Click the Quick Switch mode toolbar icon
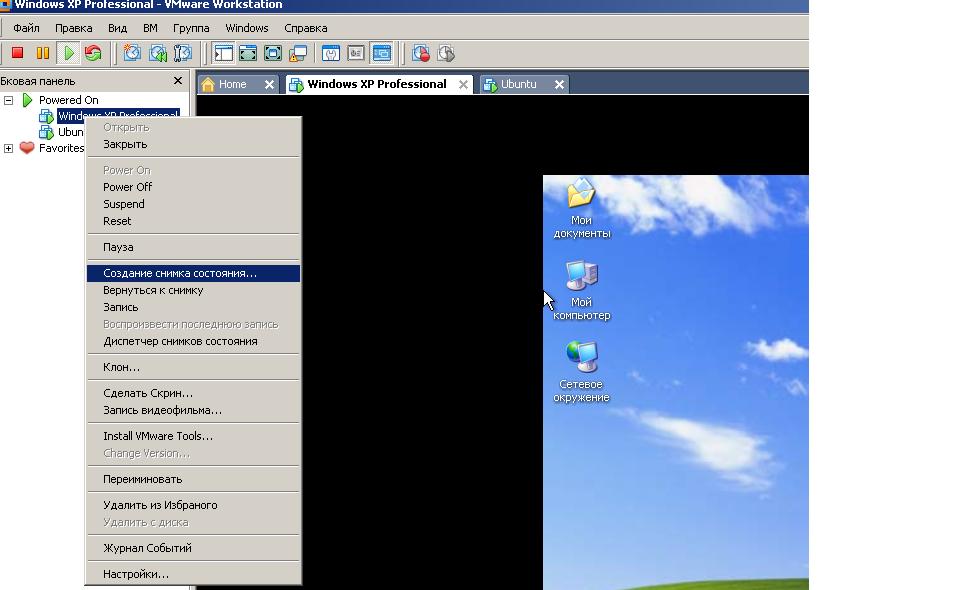This screenshot has height=590, width=960. pyautogui.click(x=248, y=53)
